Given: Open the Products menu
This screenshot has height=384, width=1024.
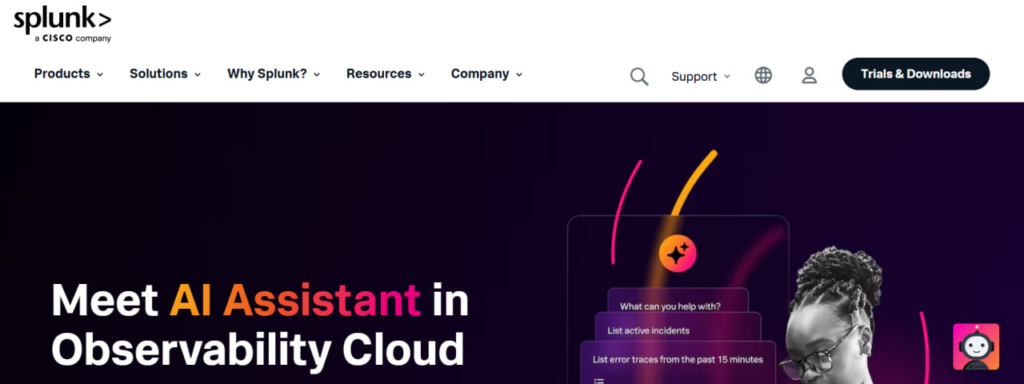Looking at the screenshot, I should tap(69, 74).
